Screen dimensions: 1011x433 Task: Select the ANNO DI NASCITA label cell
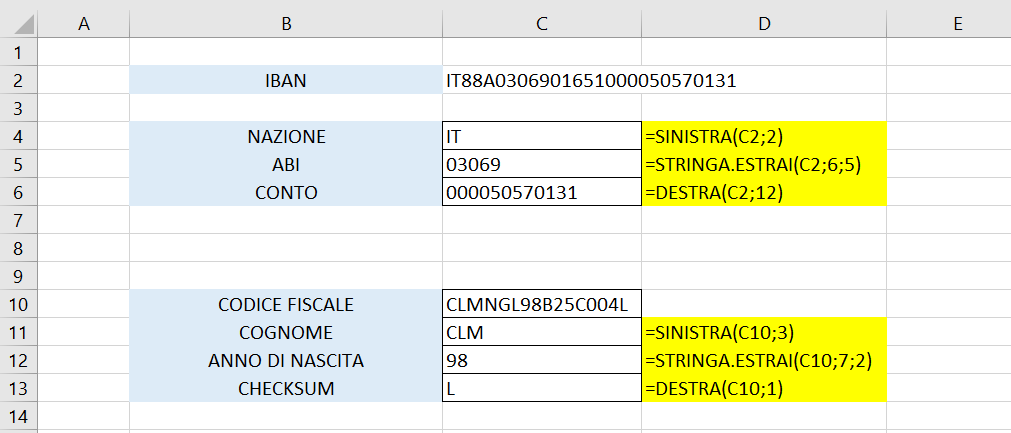click(286, 360)
